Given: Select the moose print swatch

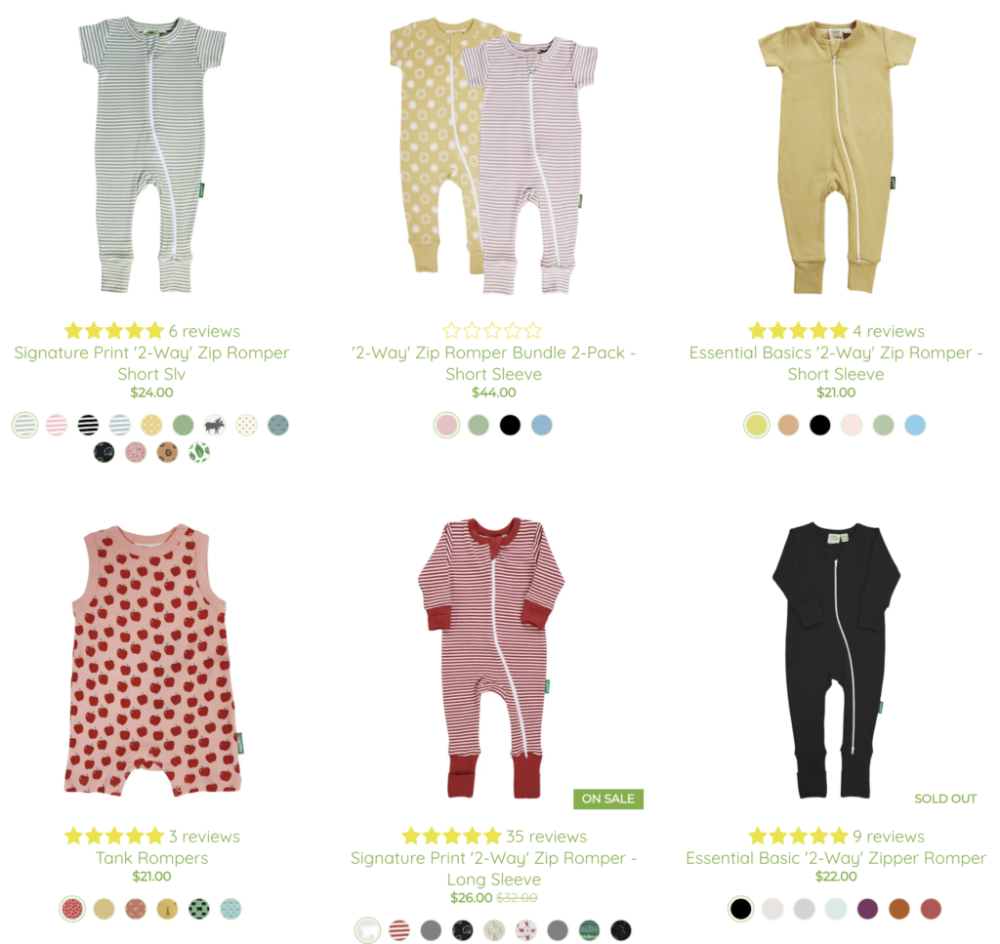Looking at the screenshot, I should [x=215, y=425].
